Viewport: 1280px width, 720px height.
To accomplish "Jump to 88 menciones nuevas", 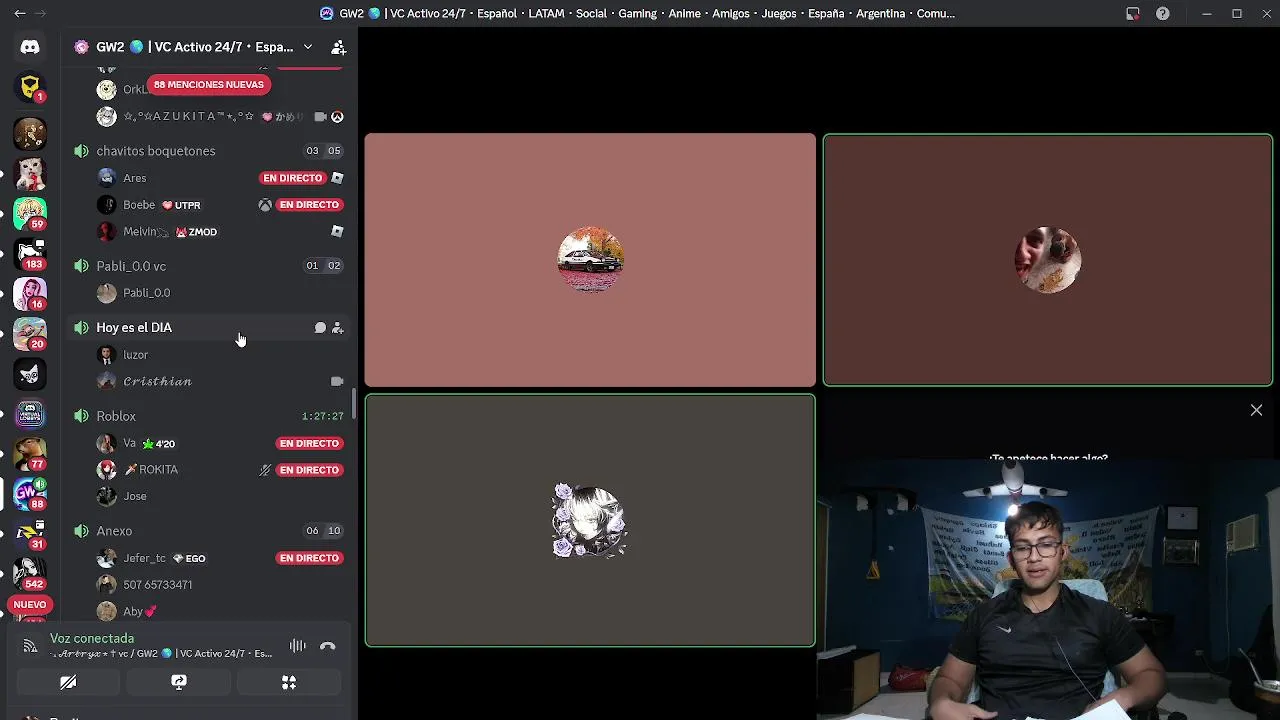I will [209, 85].
